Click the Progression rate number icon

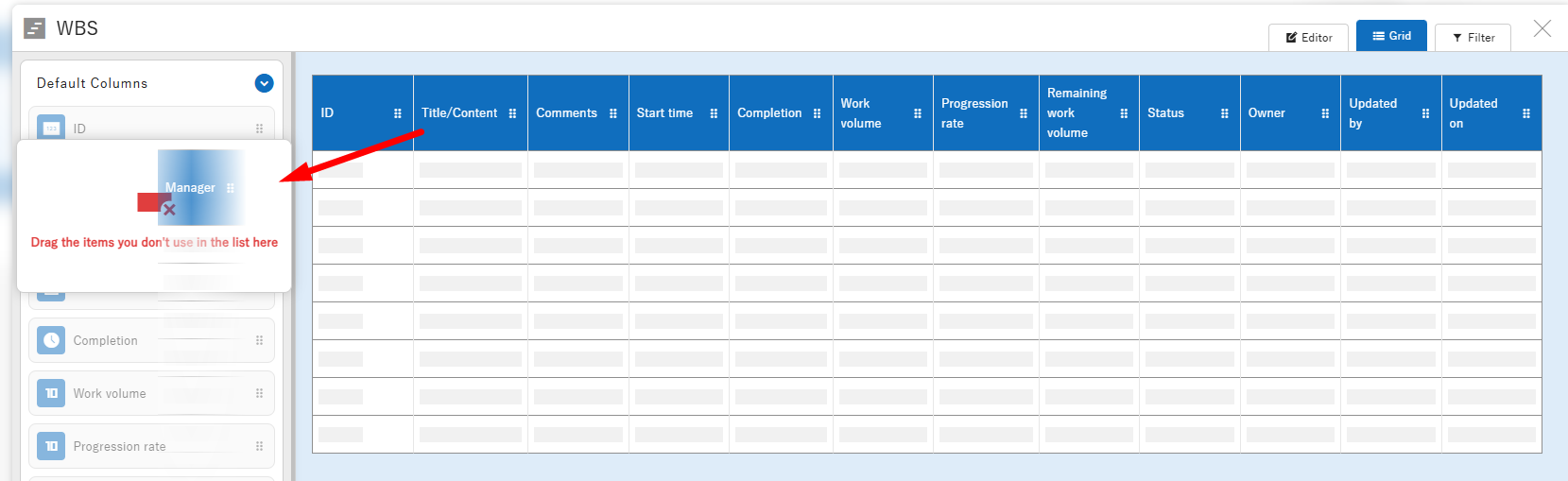[51, 446]
